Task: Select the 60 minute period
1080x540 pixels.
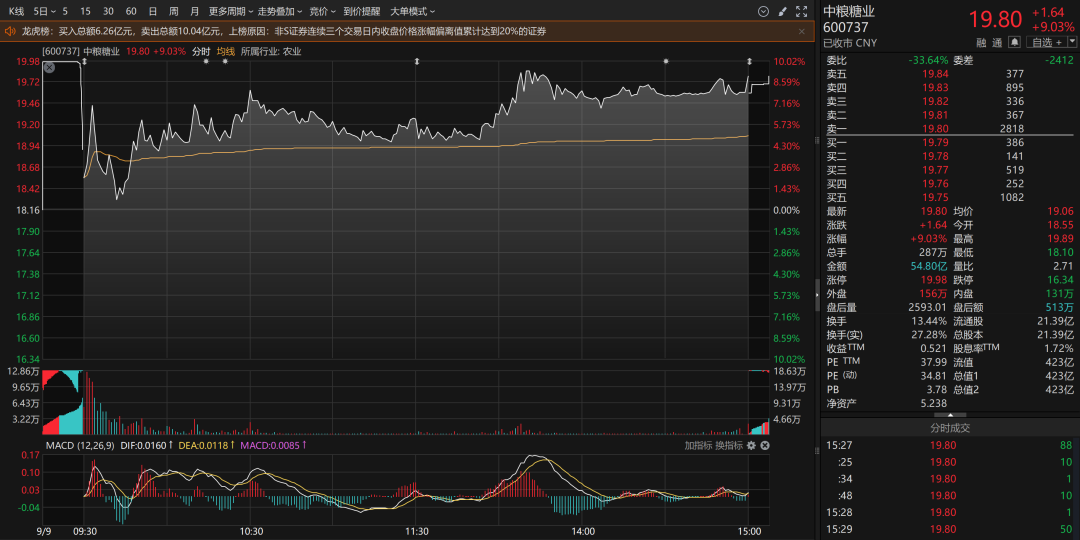Action: 131,12
